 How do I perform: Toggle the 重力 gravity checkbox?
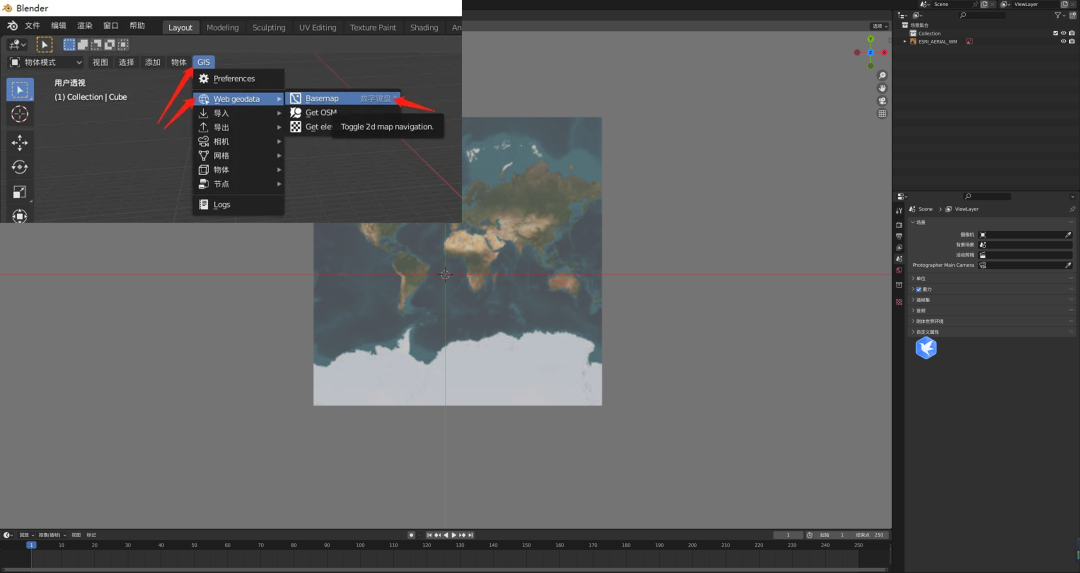pyautogui.click(x=919, y=289)
